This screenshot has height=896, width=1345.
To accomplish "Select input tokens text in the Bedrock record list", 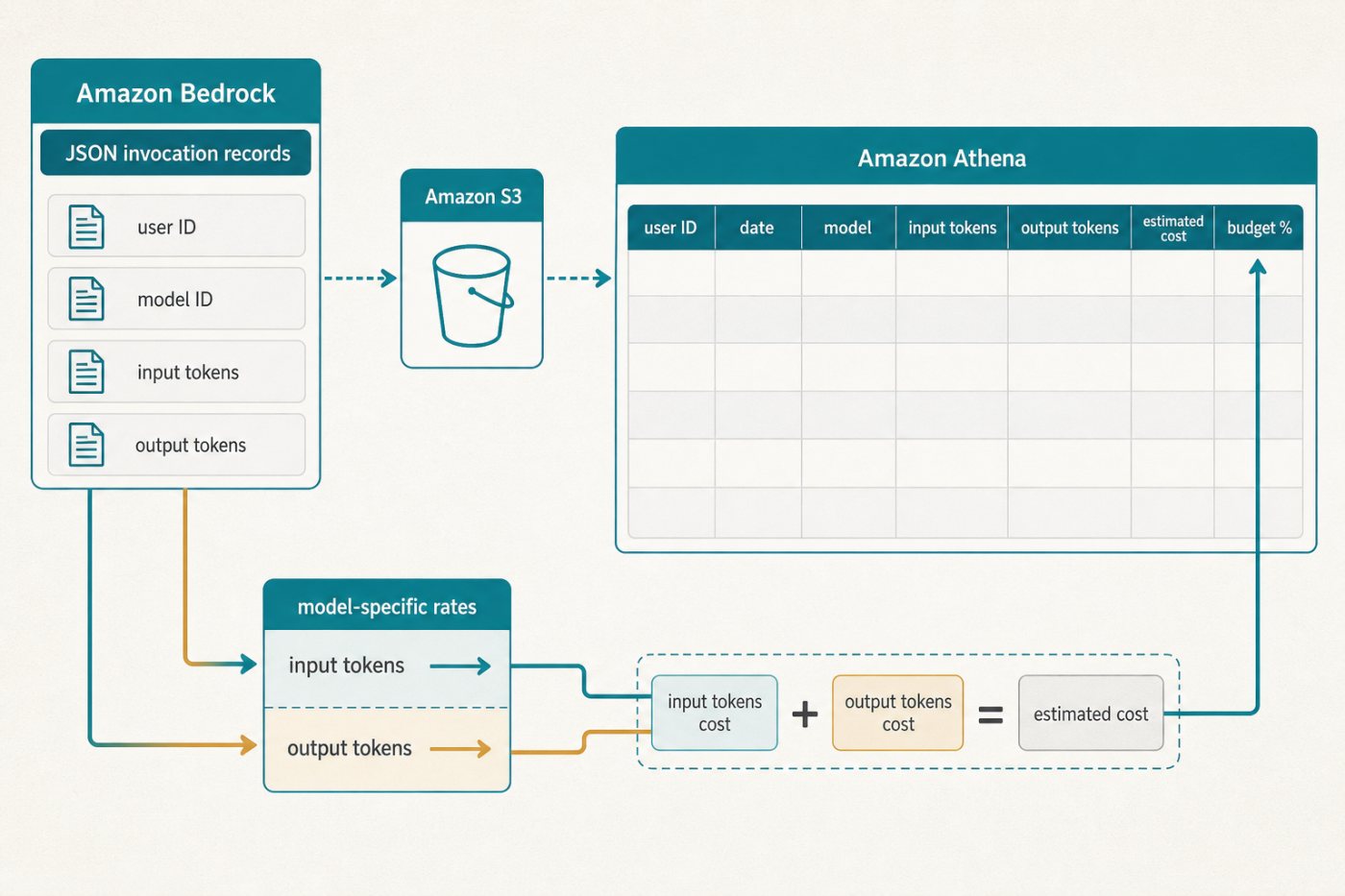I will (x=188, y=373).
